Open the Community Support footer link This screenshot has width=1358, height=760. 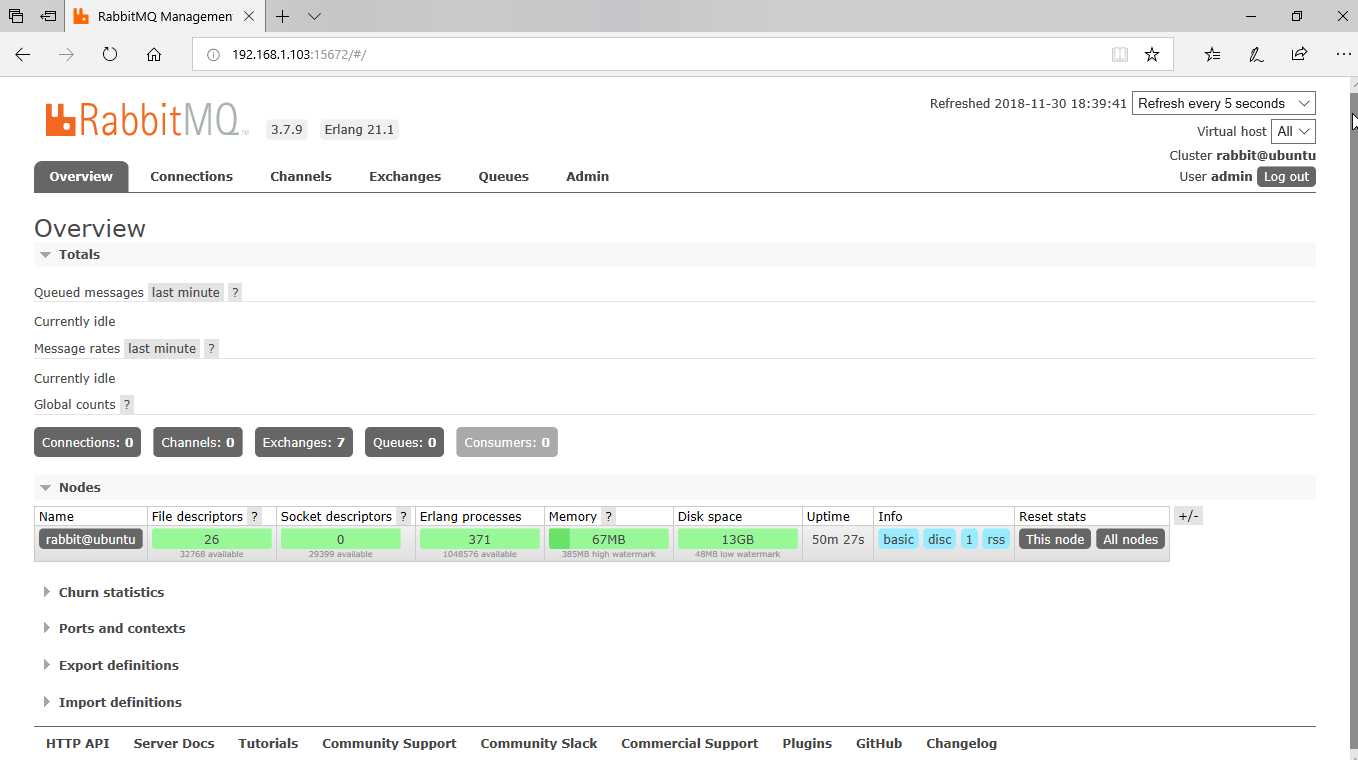tap(389, 744)
